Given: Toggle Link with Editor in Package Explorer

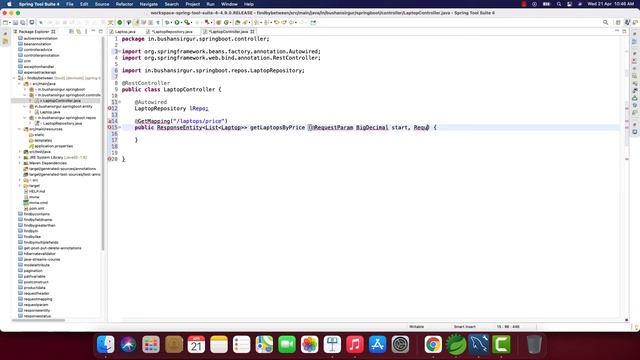Looking at the screenshot, I should tap(78, 31).
